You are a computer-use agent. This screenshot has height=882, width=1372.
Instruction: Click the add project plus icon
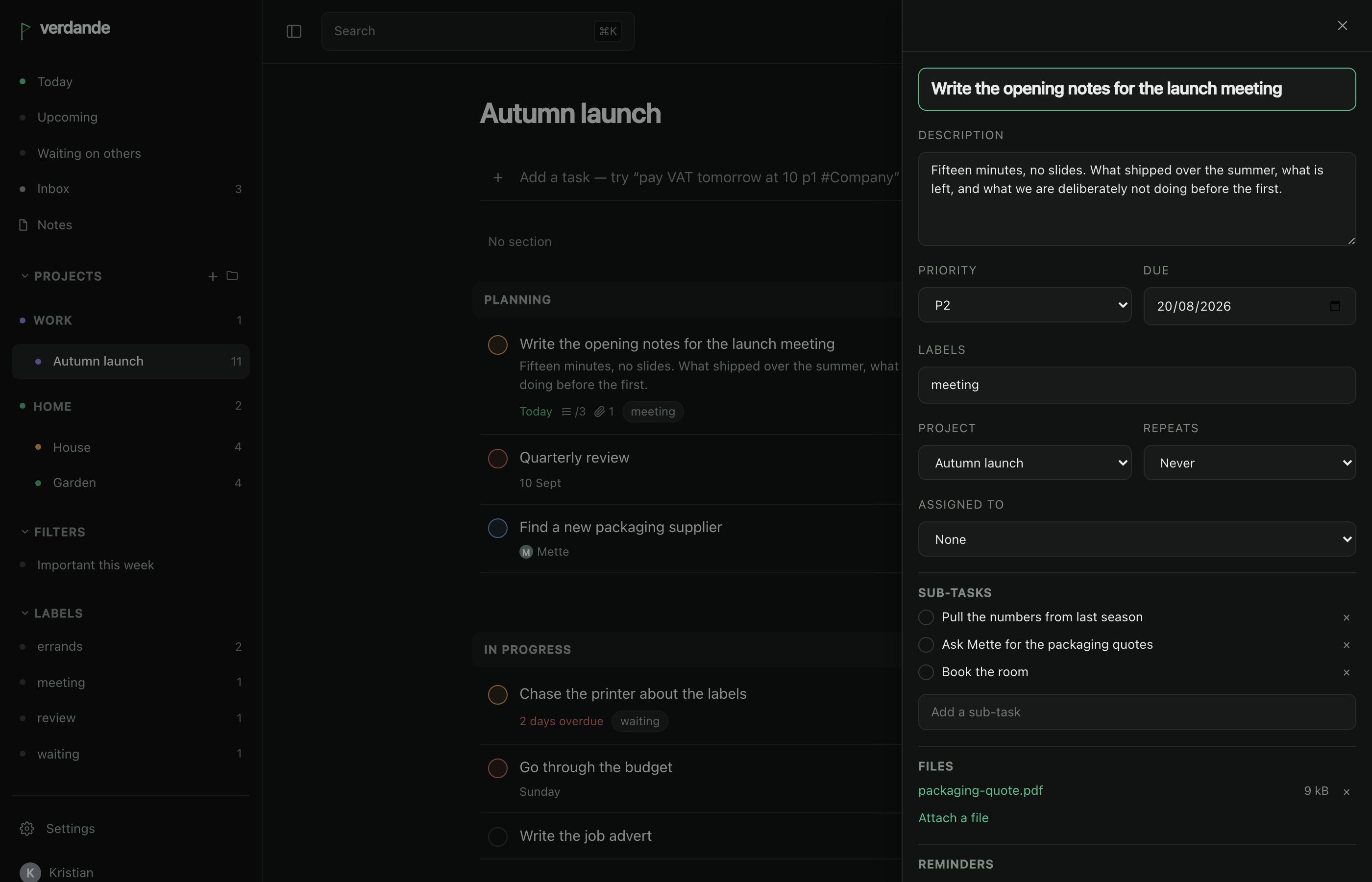point(213,277)
